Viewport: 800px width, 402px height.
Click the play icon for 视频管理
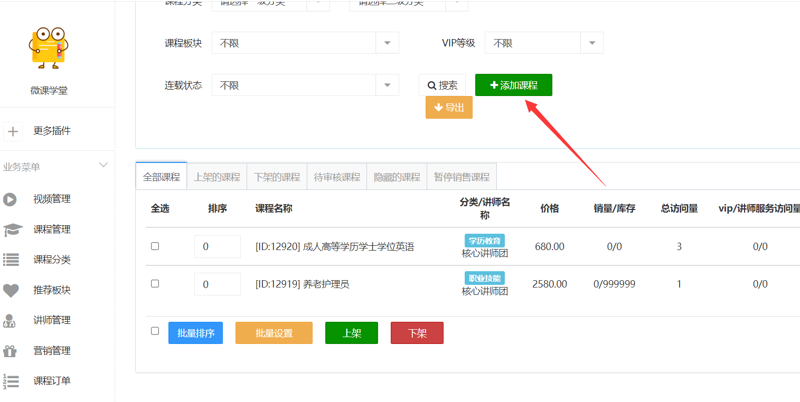[10, 199]
